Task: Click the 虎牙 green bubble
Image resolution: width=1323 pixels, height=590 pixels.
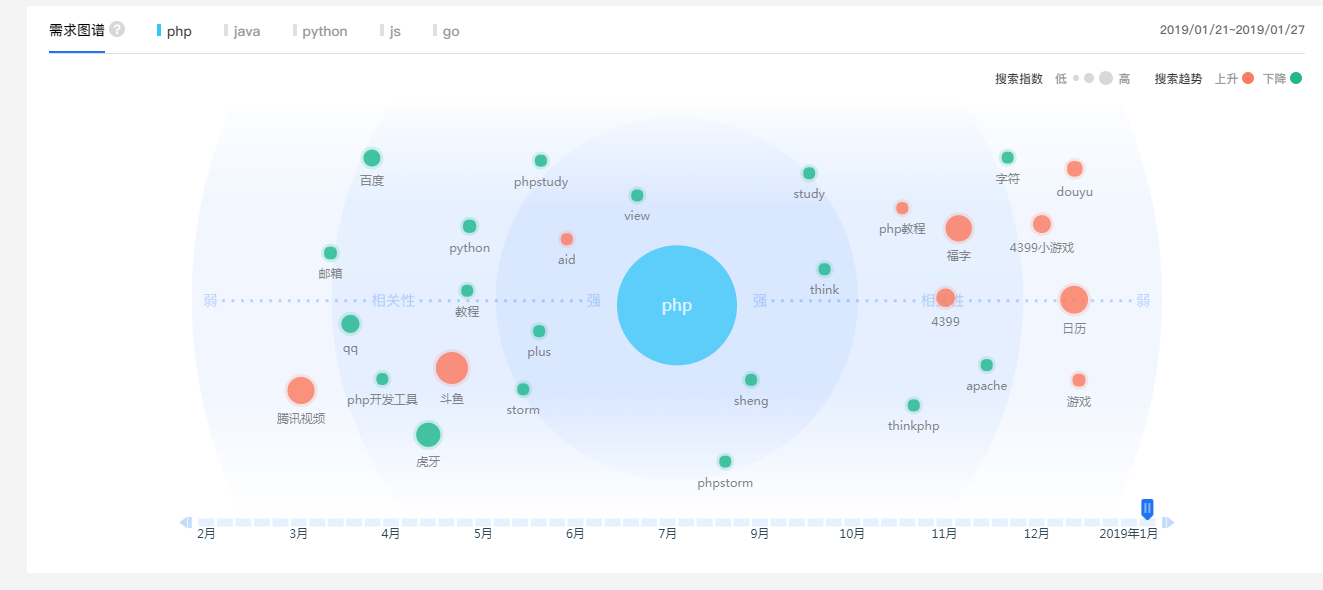Action: click(428, 435)
